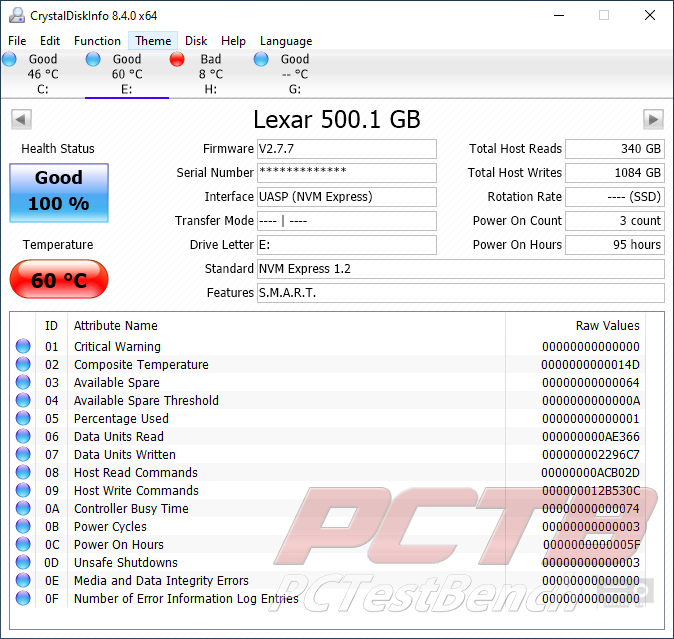Click the Transfer Mode field
Screen dimensions: 674x639
[x=347, y=221]
